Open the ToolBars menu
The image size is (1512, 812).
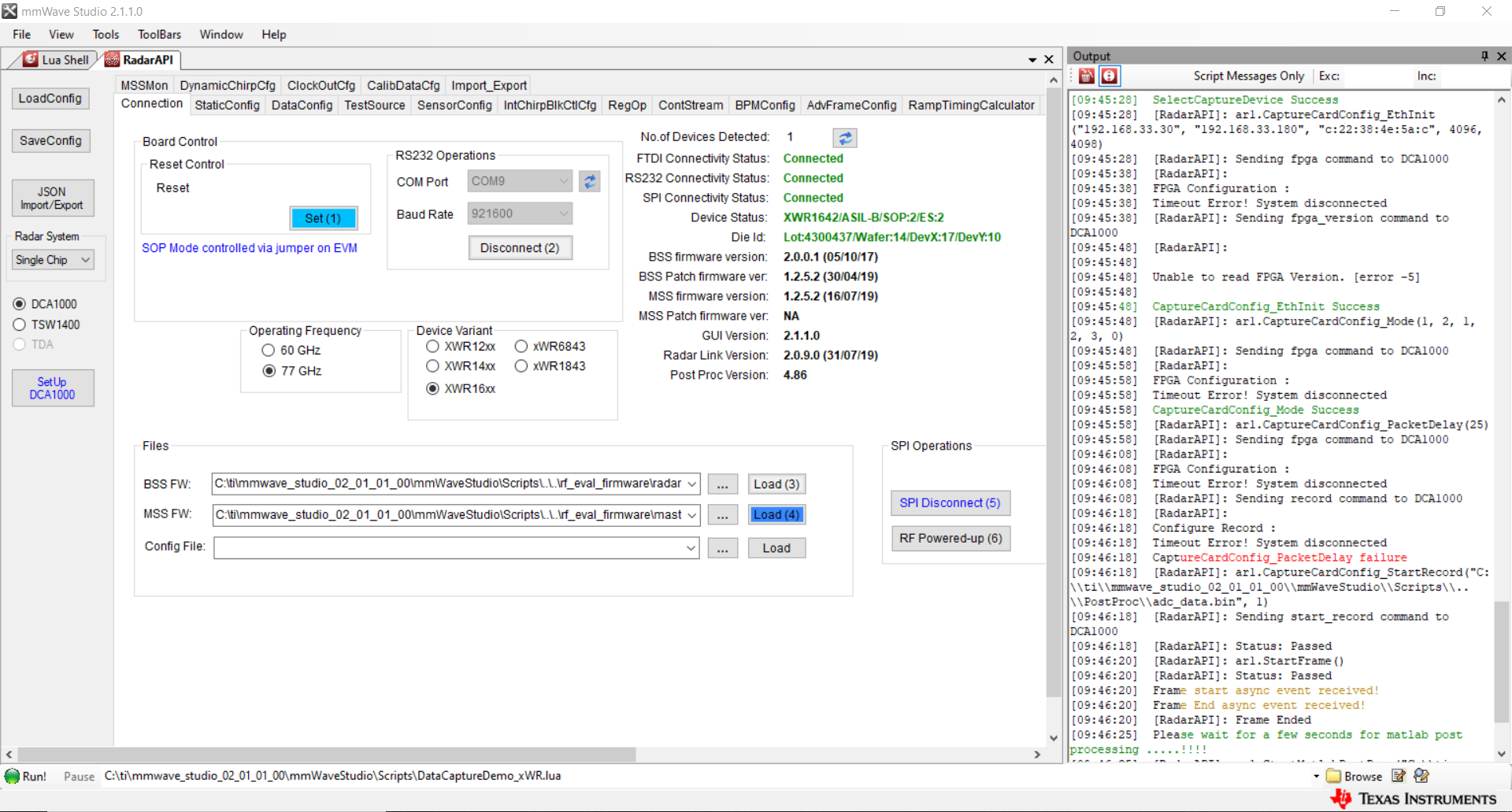point(159,35)
